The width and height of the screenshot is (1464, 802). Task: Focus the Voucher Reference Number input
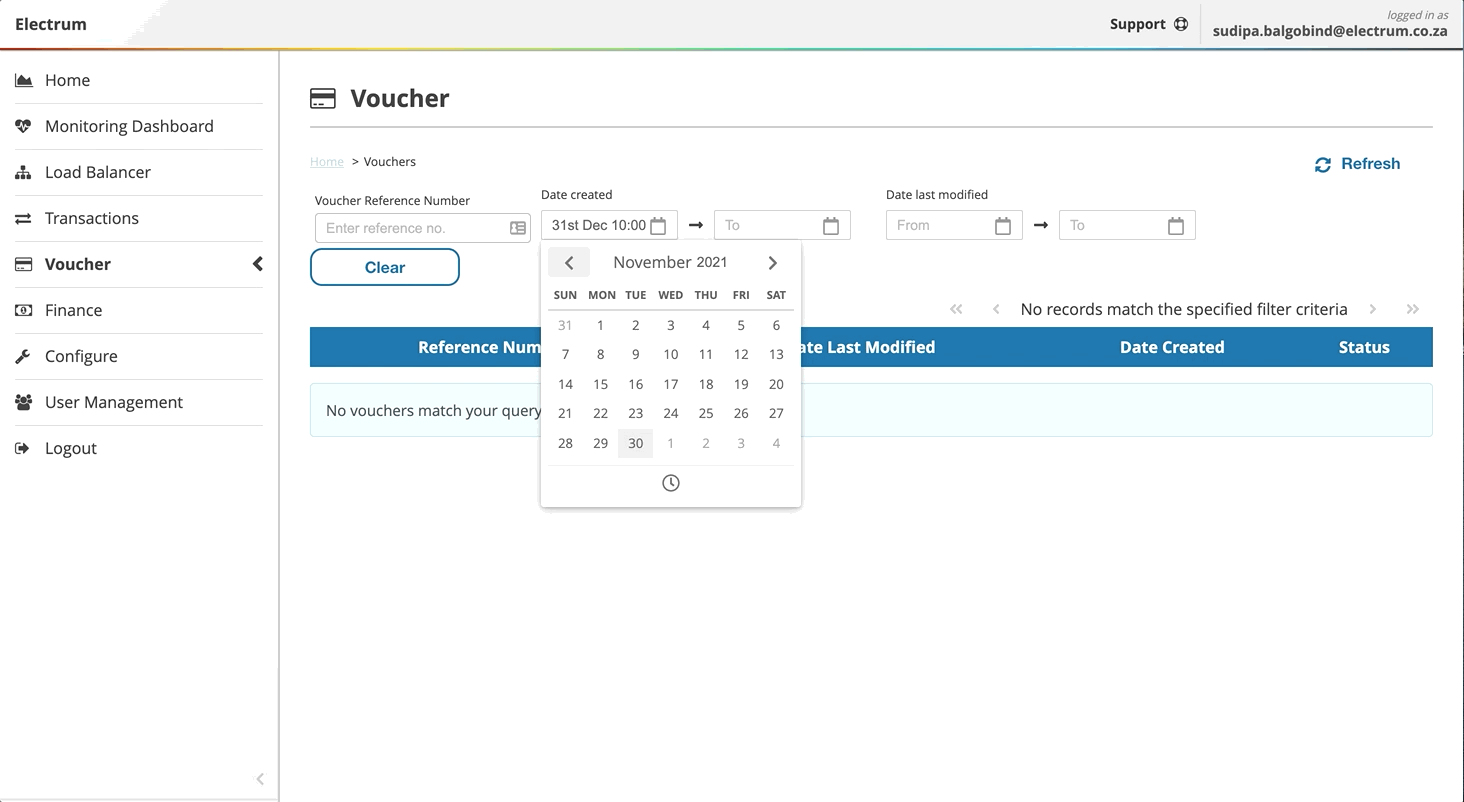click(410, 228)
